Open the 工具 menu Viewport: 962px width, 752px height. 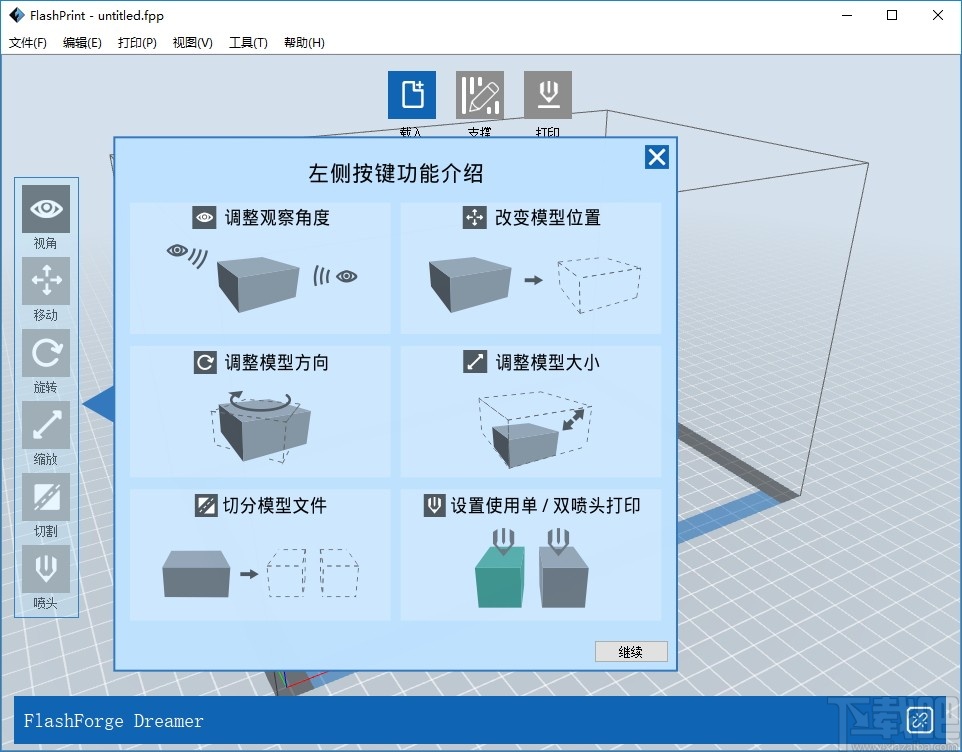pos(247,42)
